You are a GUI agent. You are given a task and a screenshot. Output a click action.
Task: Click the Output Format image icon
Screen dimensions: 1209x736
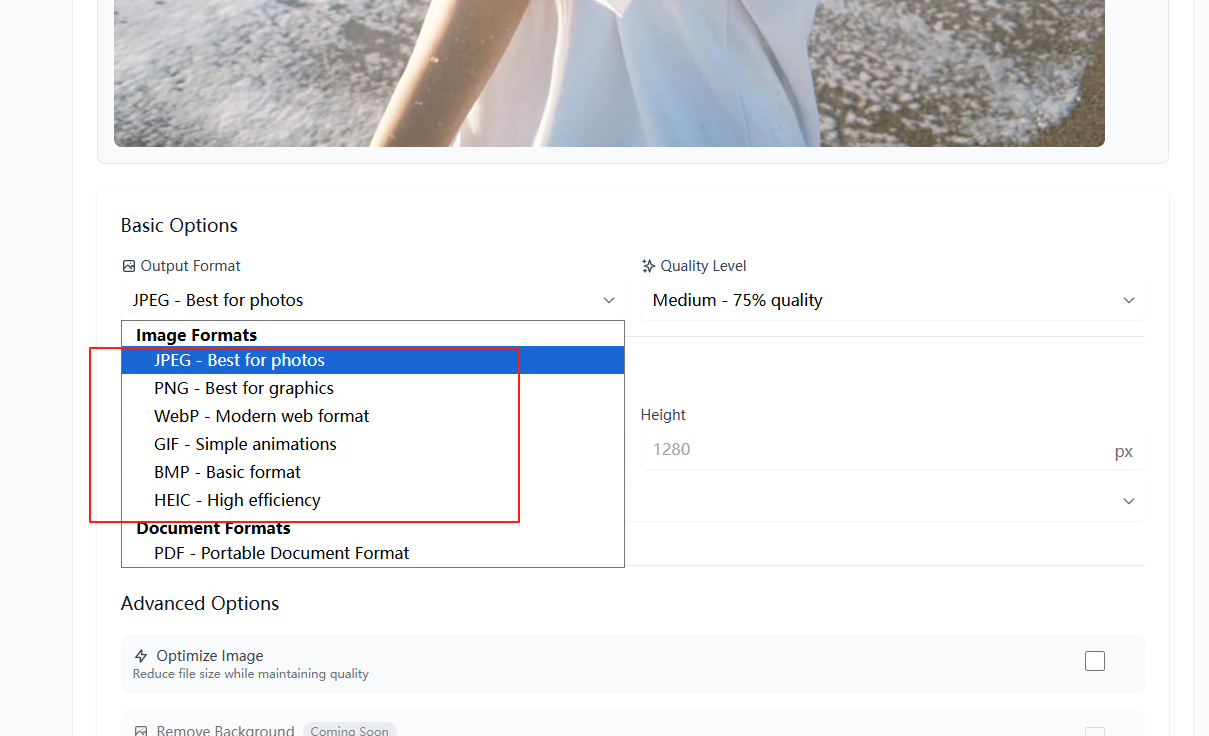(128, 266)
